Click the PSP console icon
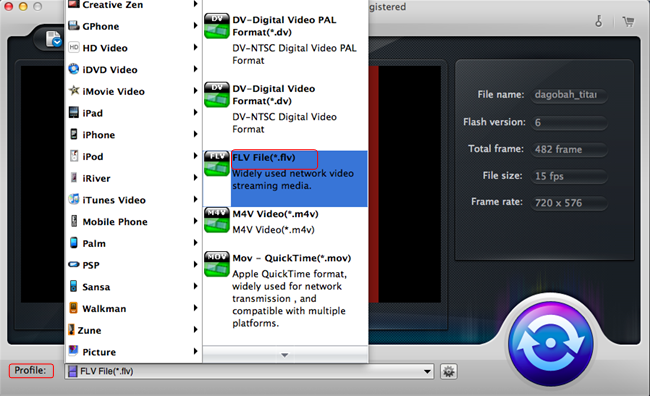Screen dimensions: 650x396 pyautogui.click(x=74, y=264)
